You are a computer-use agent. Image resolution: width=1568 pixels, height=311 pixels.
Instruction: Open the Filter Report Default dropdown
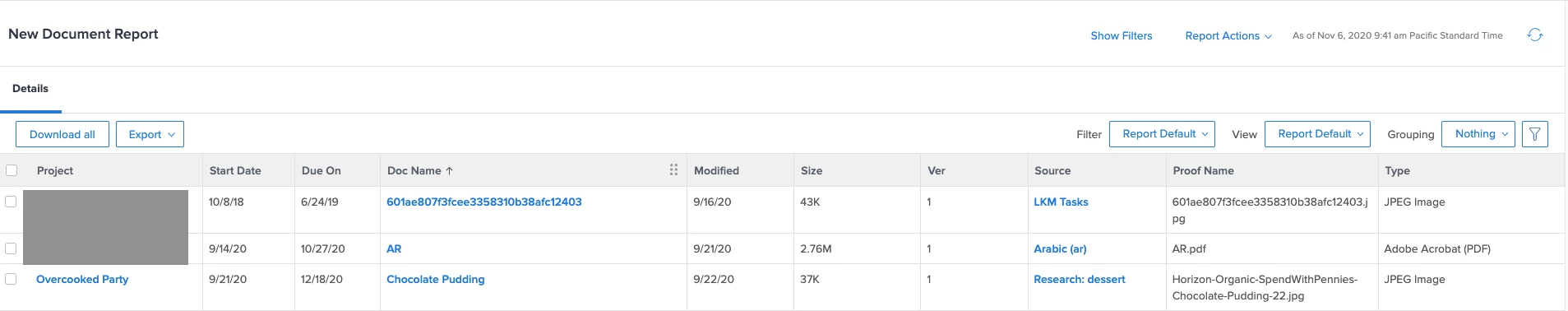1162,134
